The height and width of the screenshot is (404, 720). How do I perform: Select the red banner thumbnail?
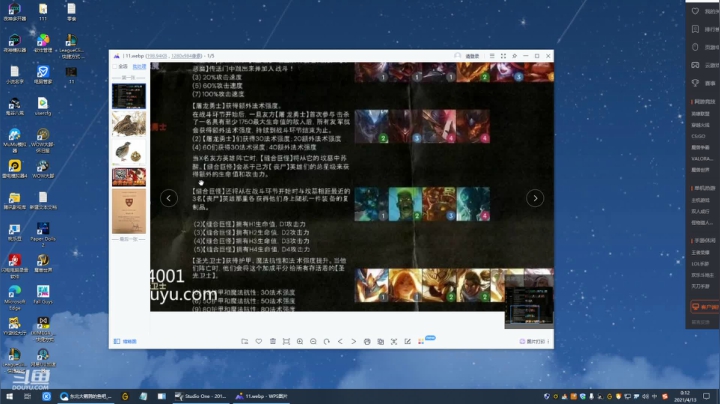point(129,177)
